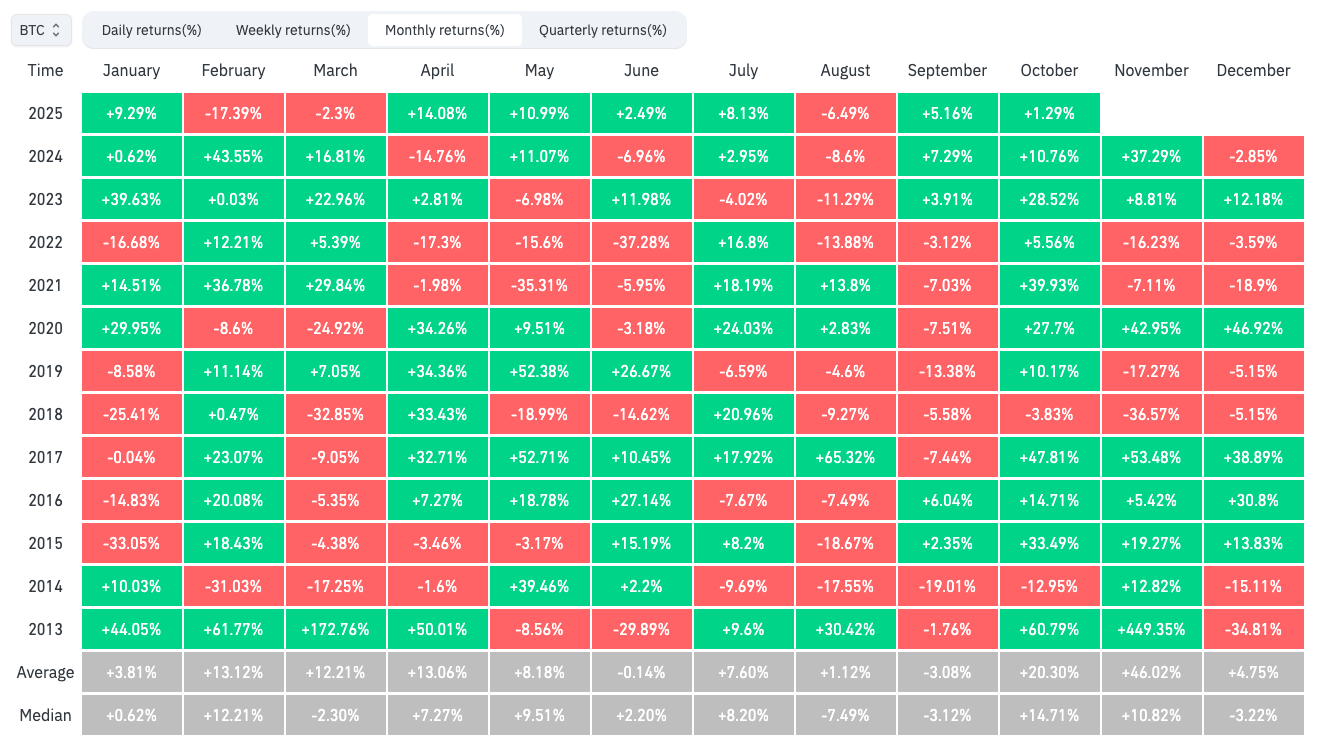Select the 2025 February -17.39% cell
The image size is (1324, 744).
(233, 113)
